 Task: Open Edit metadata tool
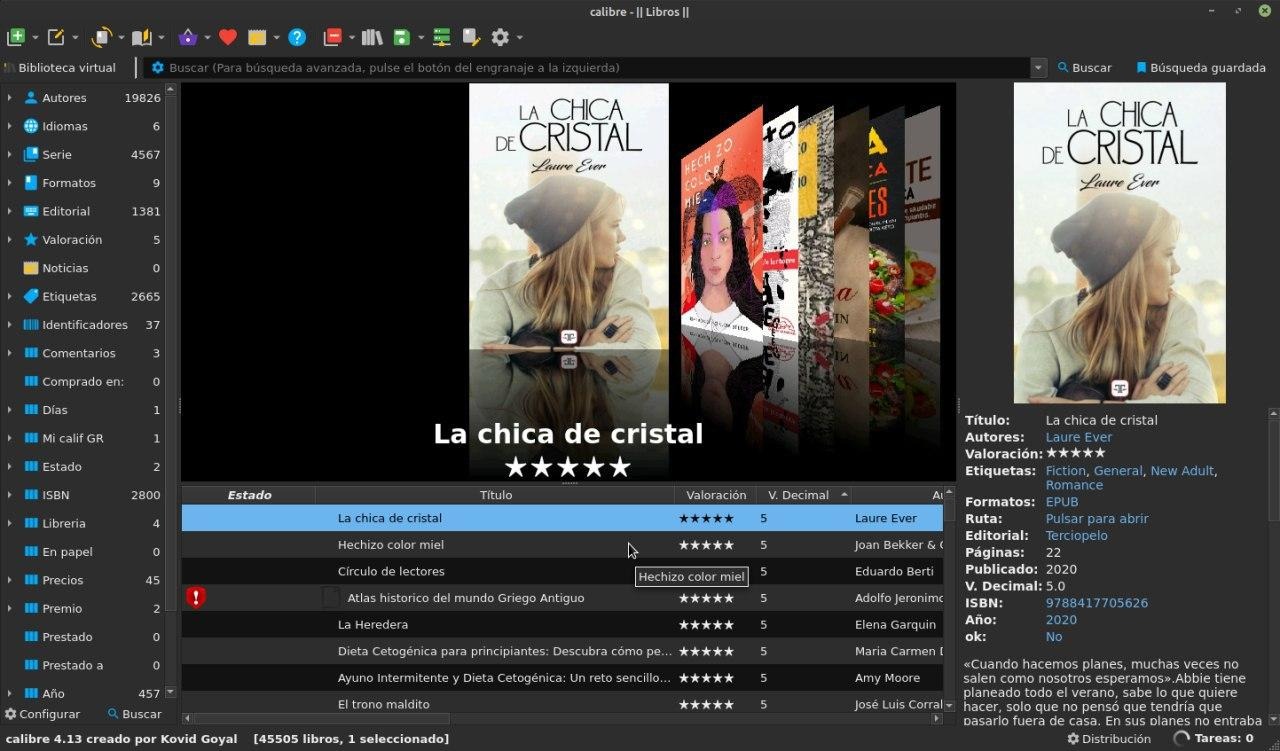[x=56, y=37]
